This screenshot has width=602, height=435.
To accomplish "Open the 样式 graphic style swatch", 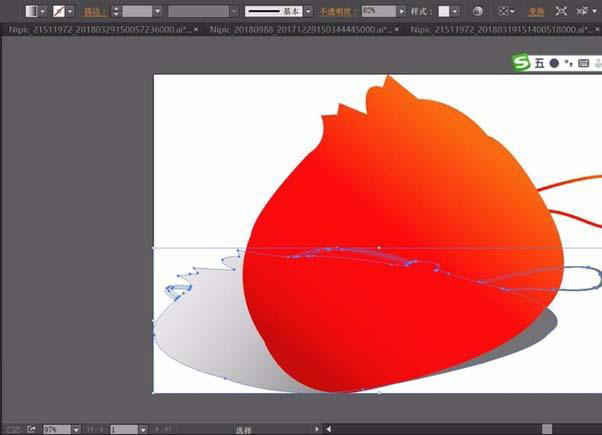I will (x=449, y=10).
